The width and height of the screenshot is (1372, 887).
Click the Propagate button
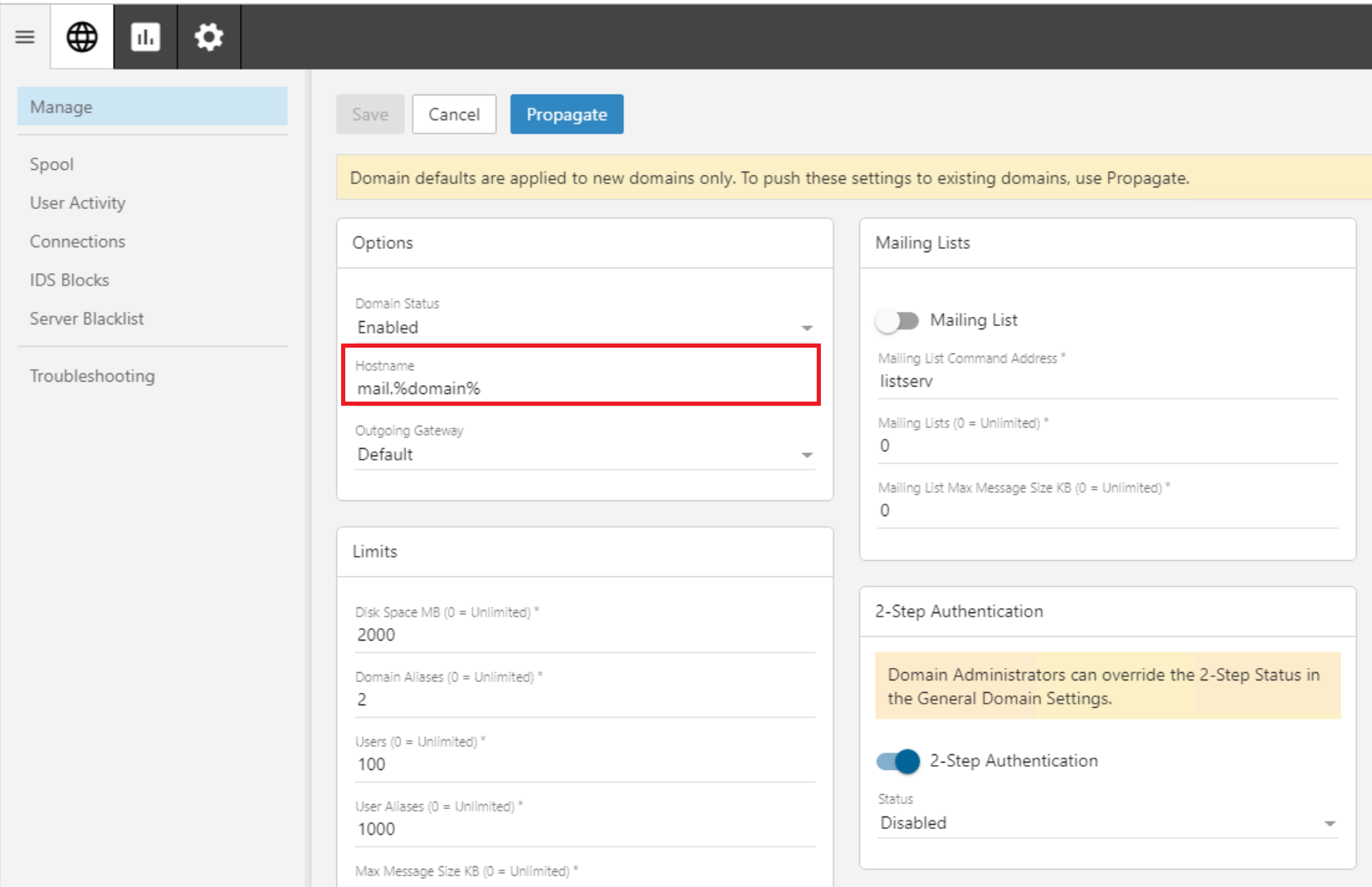(566, 115)
